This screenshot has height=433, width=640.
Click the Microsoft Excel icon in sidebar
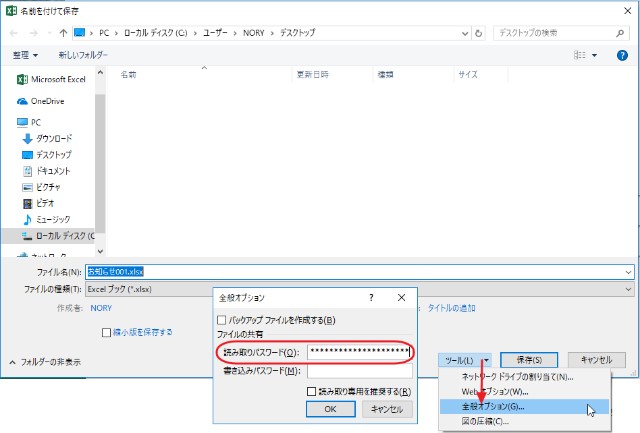pyautogui.click(x=22, y=79)
